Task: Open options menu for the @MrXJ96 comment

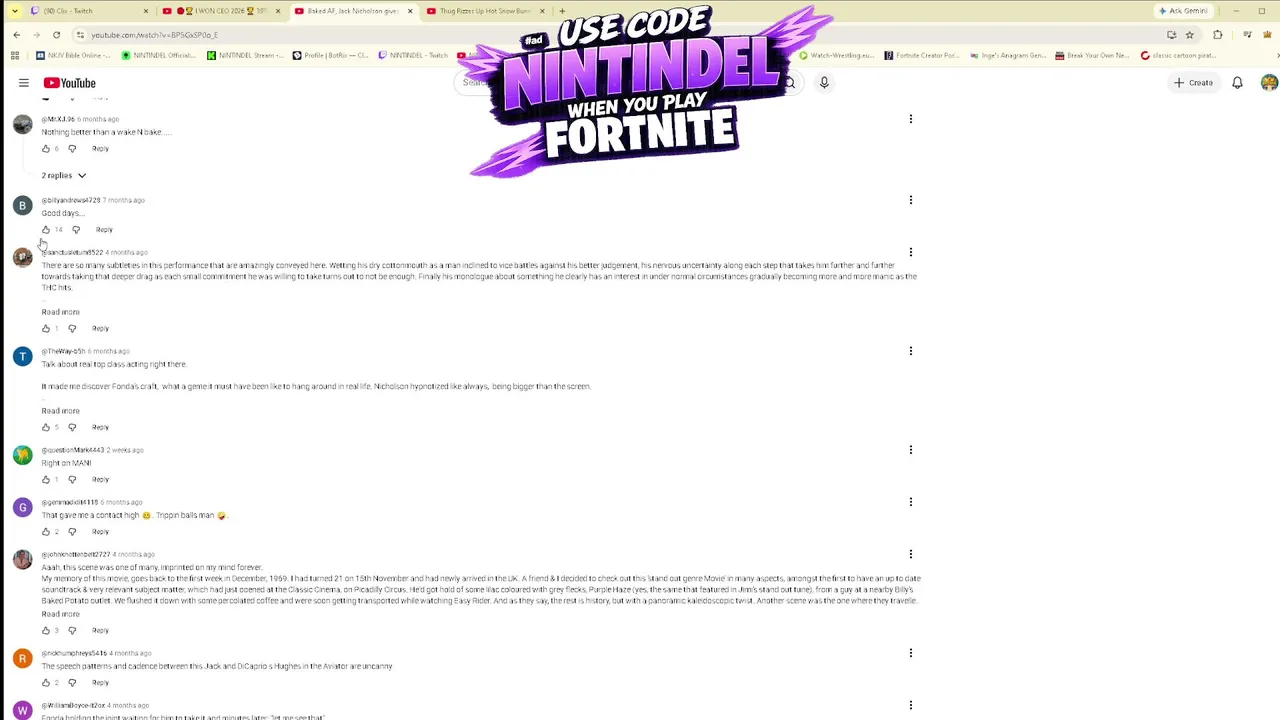Action: click(910, 119)
